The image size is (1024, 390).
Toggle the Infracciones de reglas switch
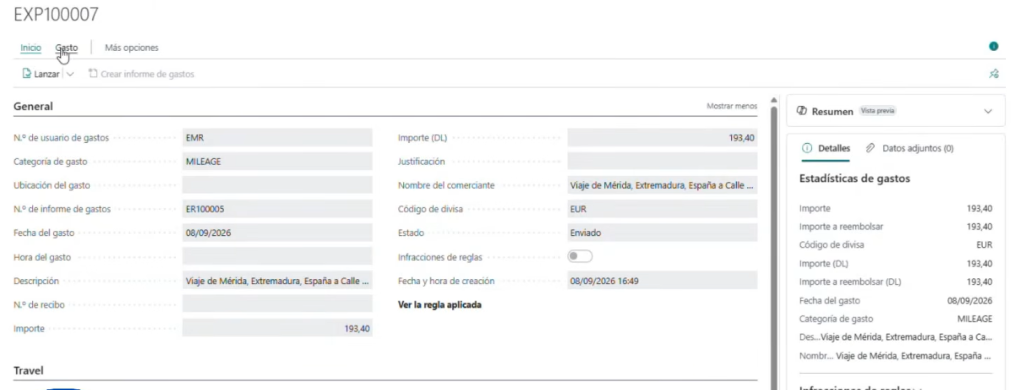580,257
